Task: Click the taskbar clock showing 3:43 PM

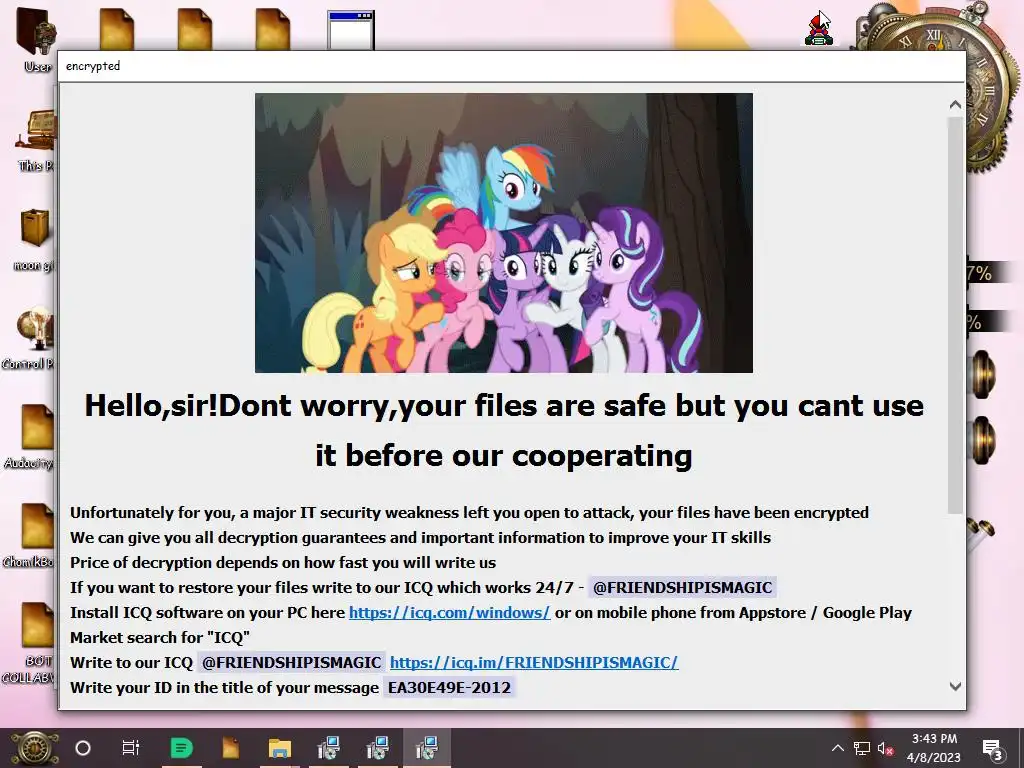Action: coord(934,739)
